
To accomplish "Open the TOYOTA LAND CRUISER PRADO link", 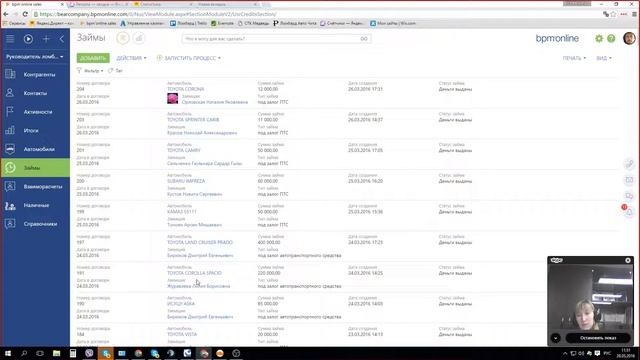I will pos(200,242).
